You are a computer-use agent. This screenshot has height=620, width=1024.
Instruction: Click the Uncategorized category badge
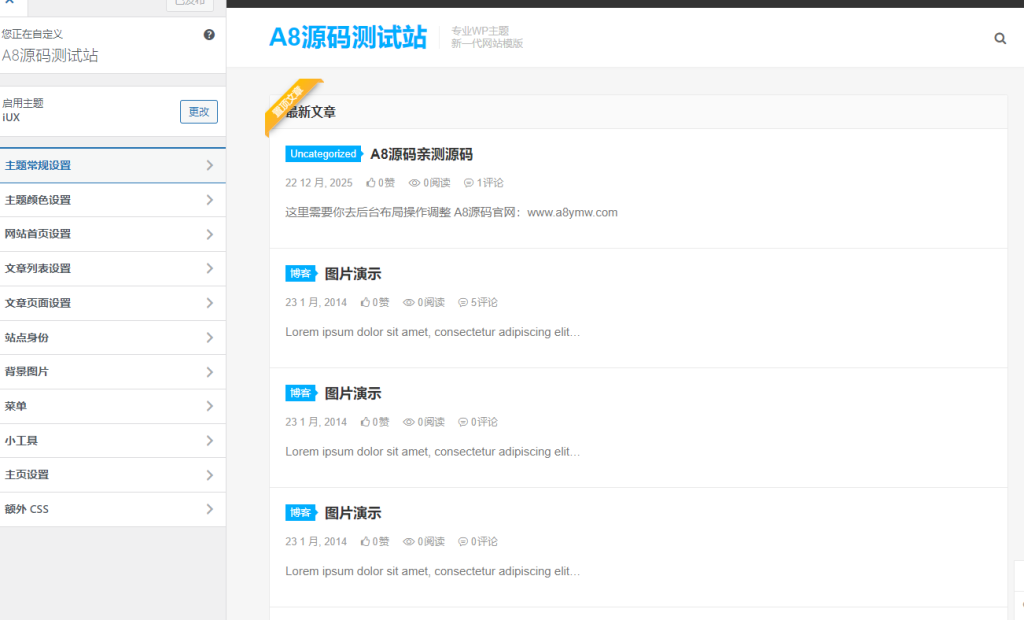[323, 153]
